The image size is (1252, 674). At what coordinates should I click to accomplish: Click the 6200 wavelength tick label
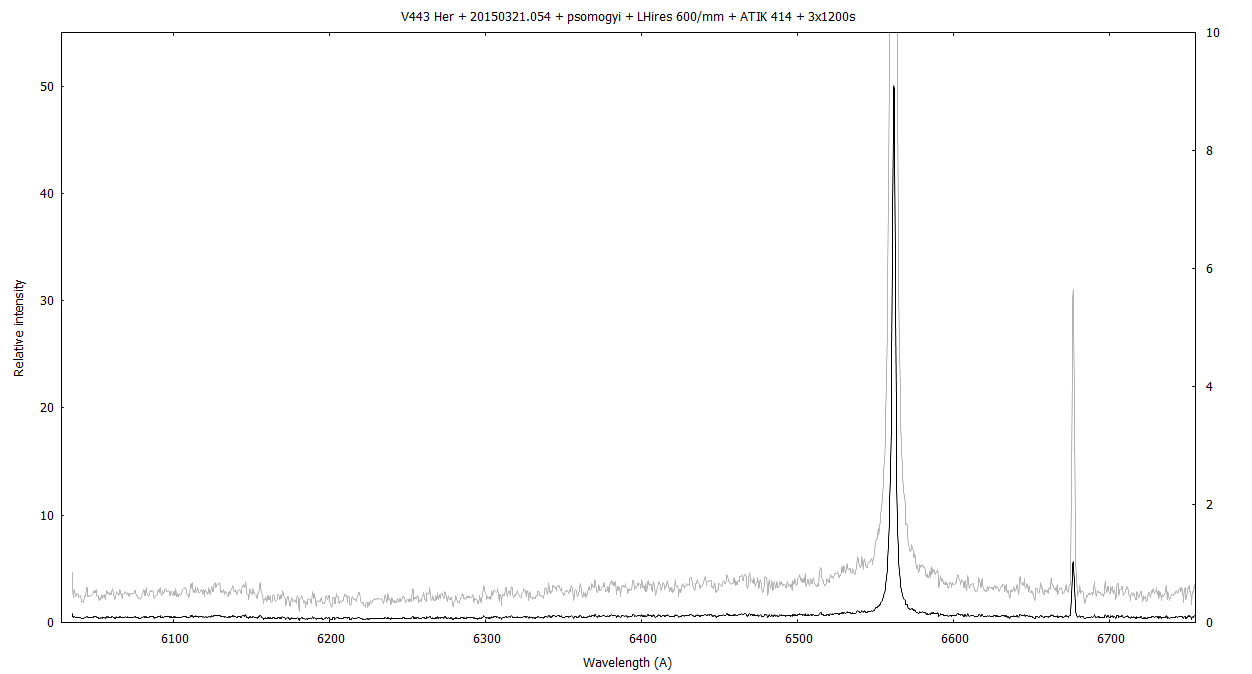tap(330, 638)
